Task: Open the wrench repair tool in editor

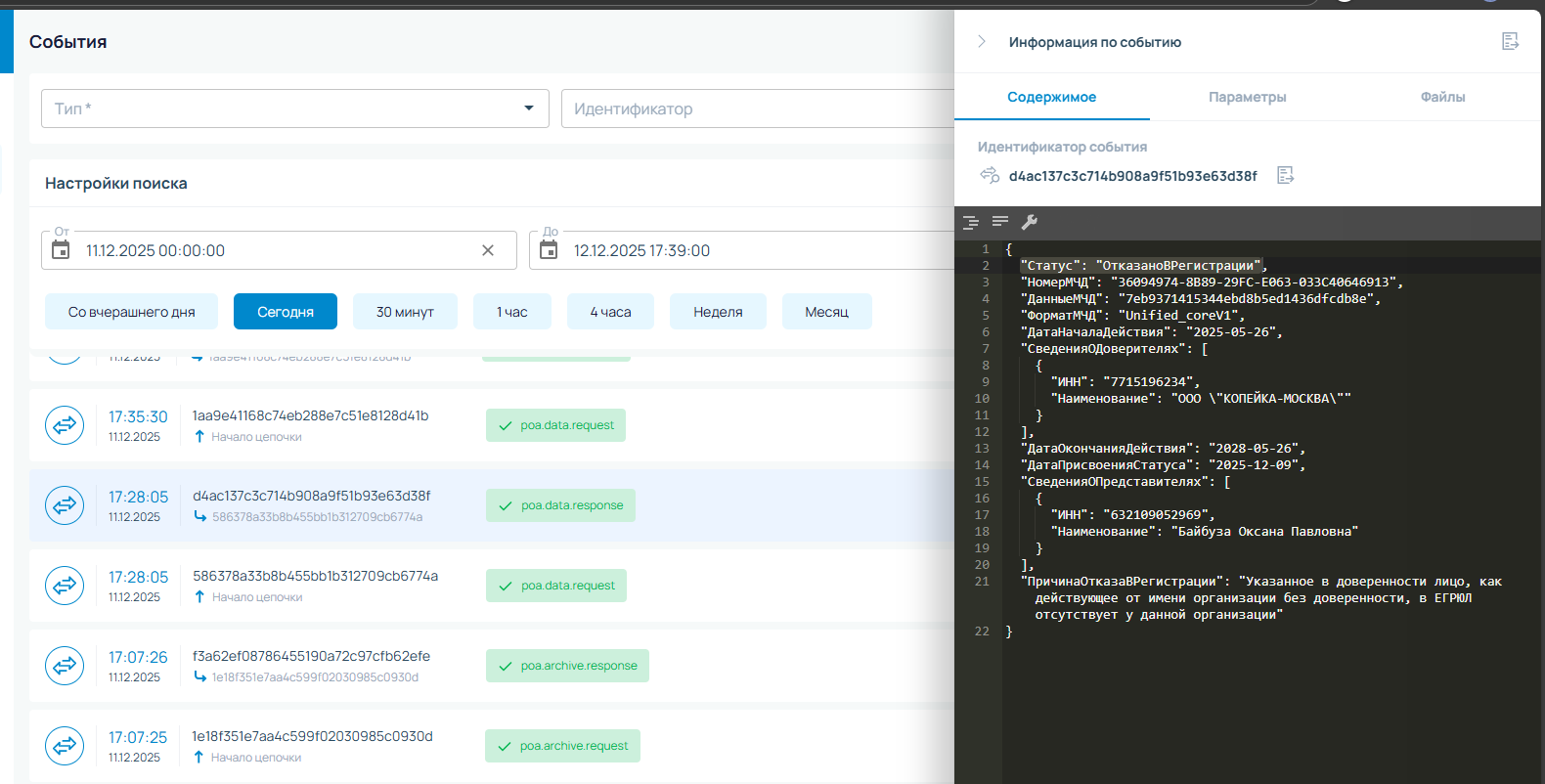Action: tap(1029, 222)
